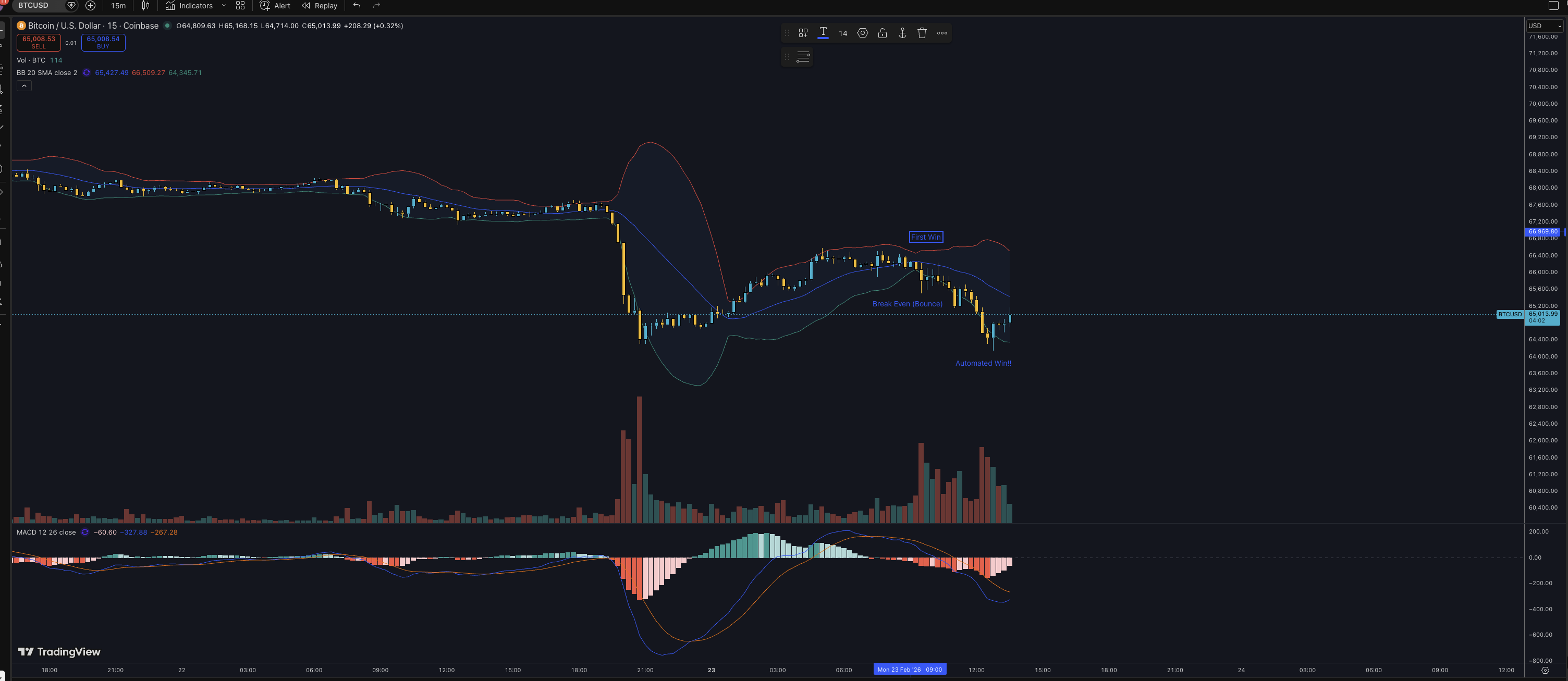Open the 15m timeframe selector
This screenshot has height=681, width=1568.
click(117, 6)
